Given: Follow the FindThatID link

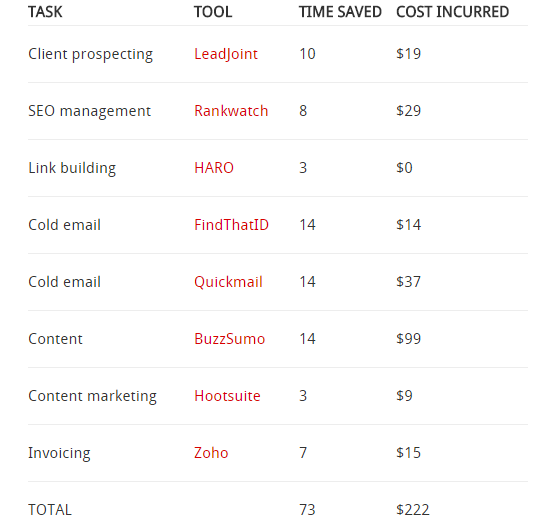Looking at the screenshot, I should click(231, 225).
